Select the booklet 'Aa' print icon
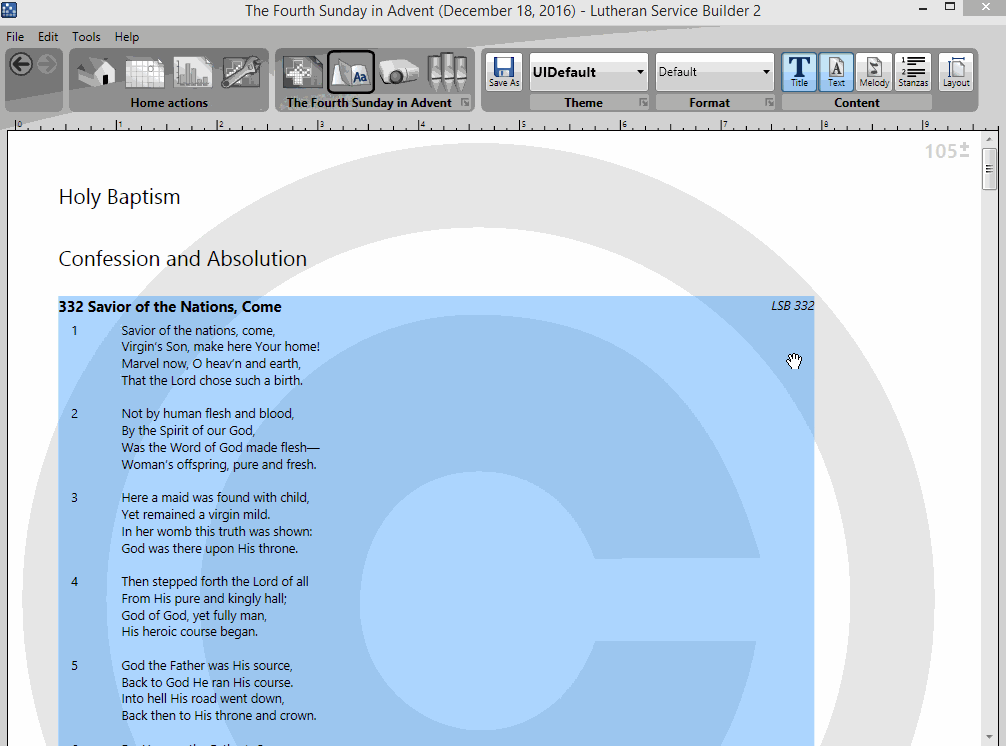Viewport: 1006px width, 746px height. click(350, 71)
